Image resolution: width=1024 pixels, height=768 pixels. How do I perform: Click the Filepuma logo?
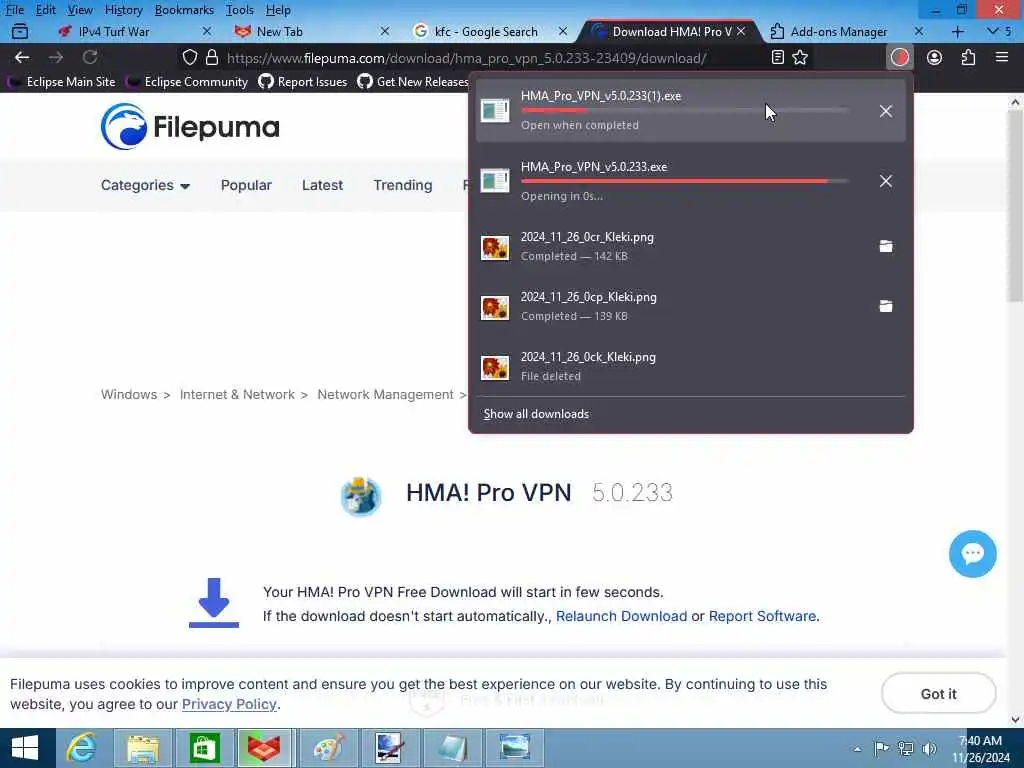coord(190,127)
